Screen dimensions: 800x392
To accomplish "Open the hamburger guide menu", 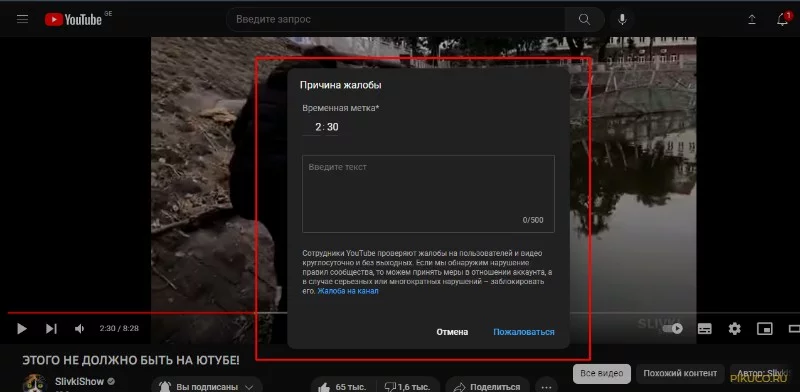I will (22, 19).
